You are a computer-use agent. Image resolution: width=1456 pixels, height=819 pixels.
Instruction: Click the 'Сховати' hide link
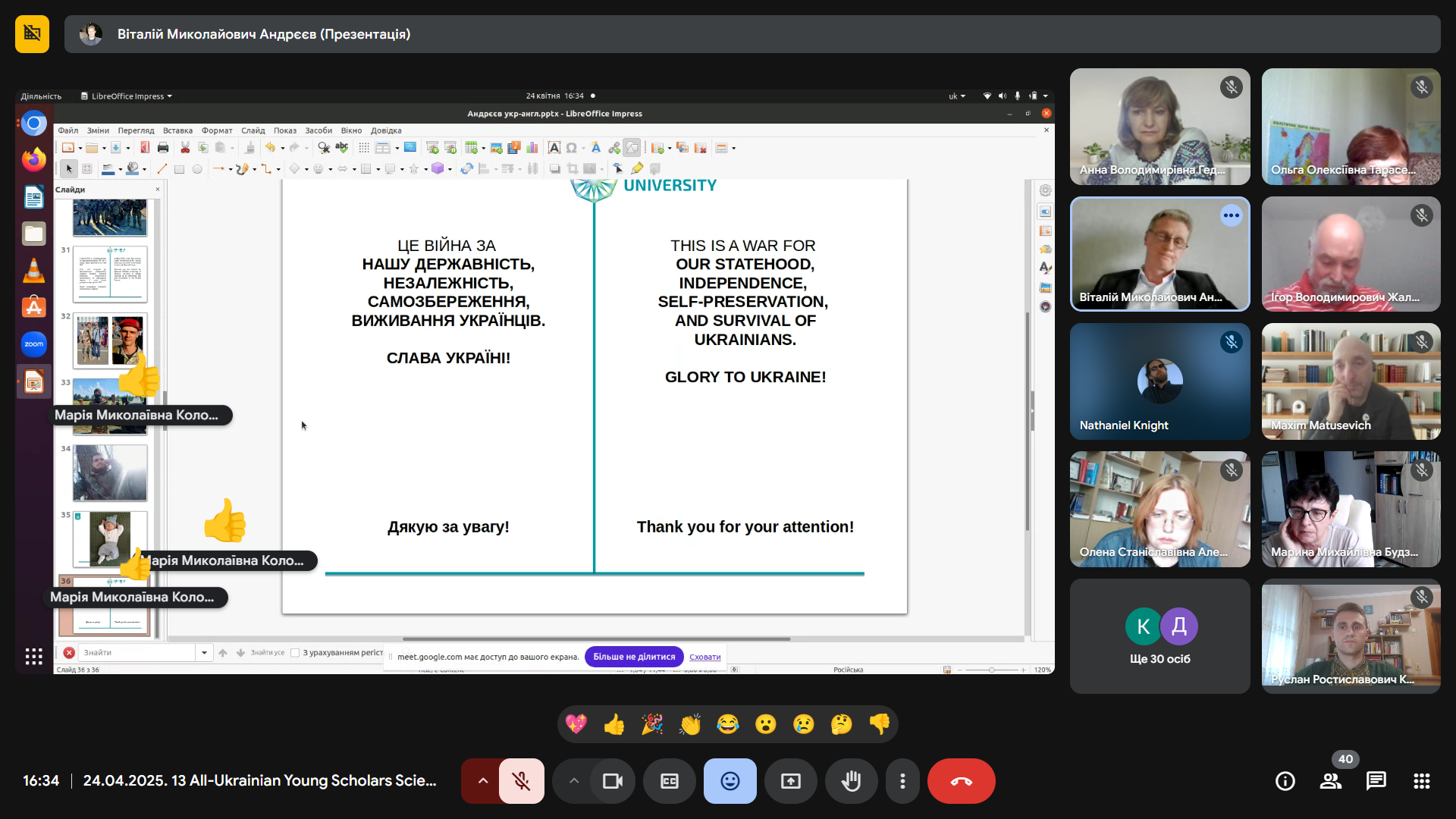tap(704, 657)
